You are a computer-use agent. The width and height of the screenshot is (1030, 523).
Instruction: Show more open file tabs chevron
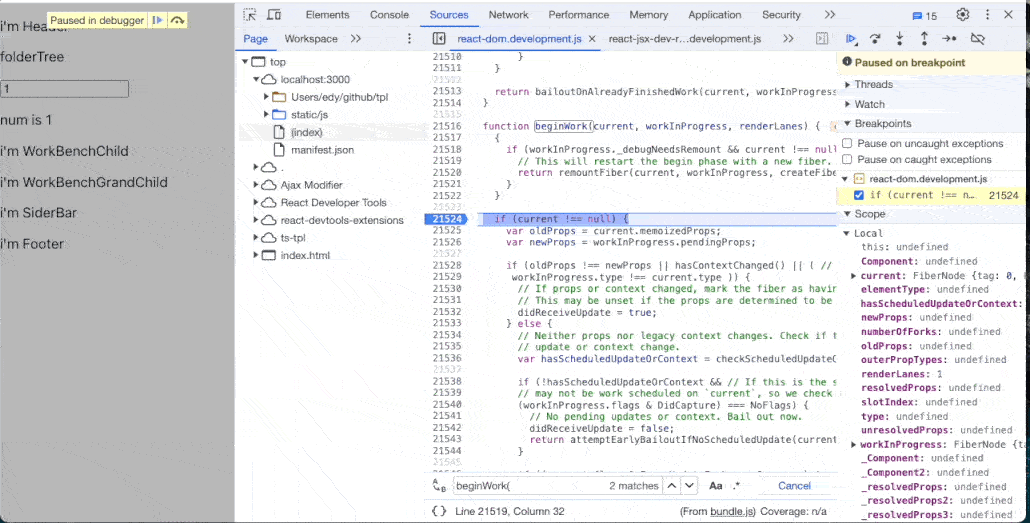(x=788, y=39)
